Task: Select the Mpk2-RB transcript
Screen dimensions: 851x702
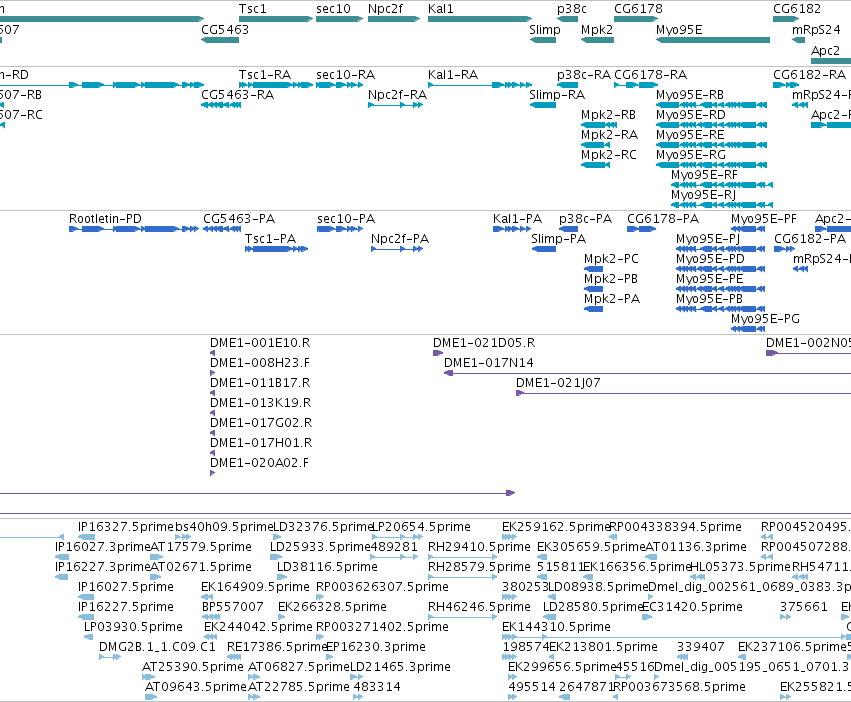Action: click(x=599, y=125)
